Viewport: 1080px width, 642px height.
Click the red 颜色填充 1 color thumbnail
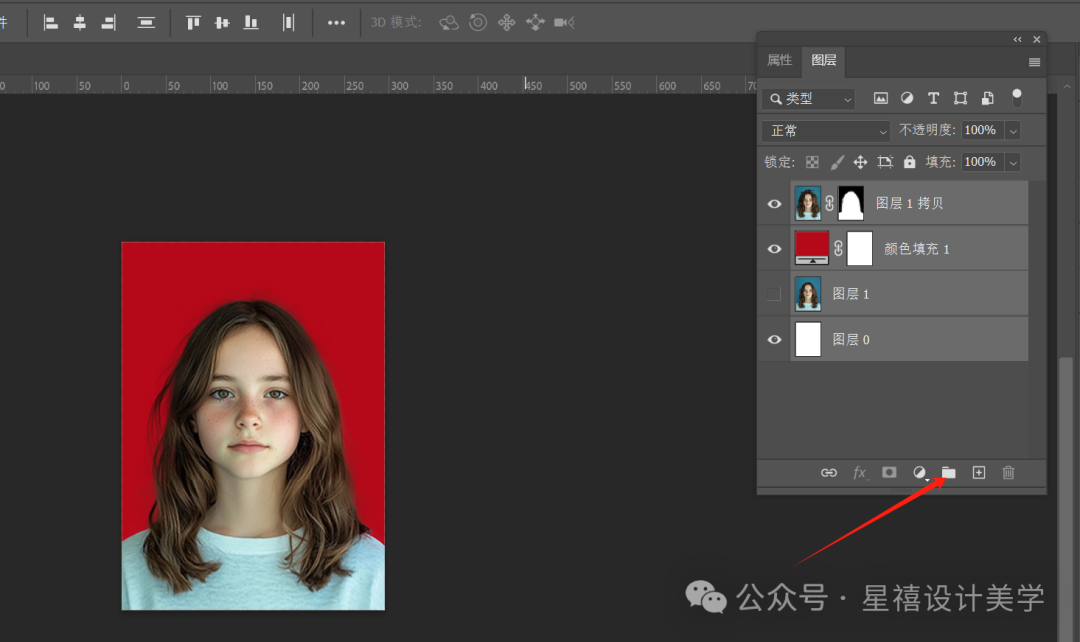[812, 248]
